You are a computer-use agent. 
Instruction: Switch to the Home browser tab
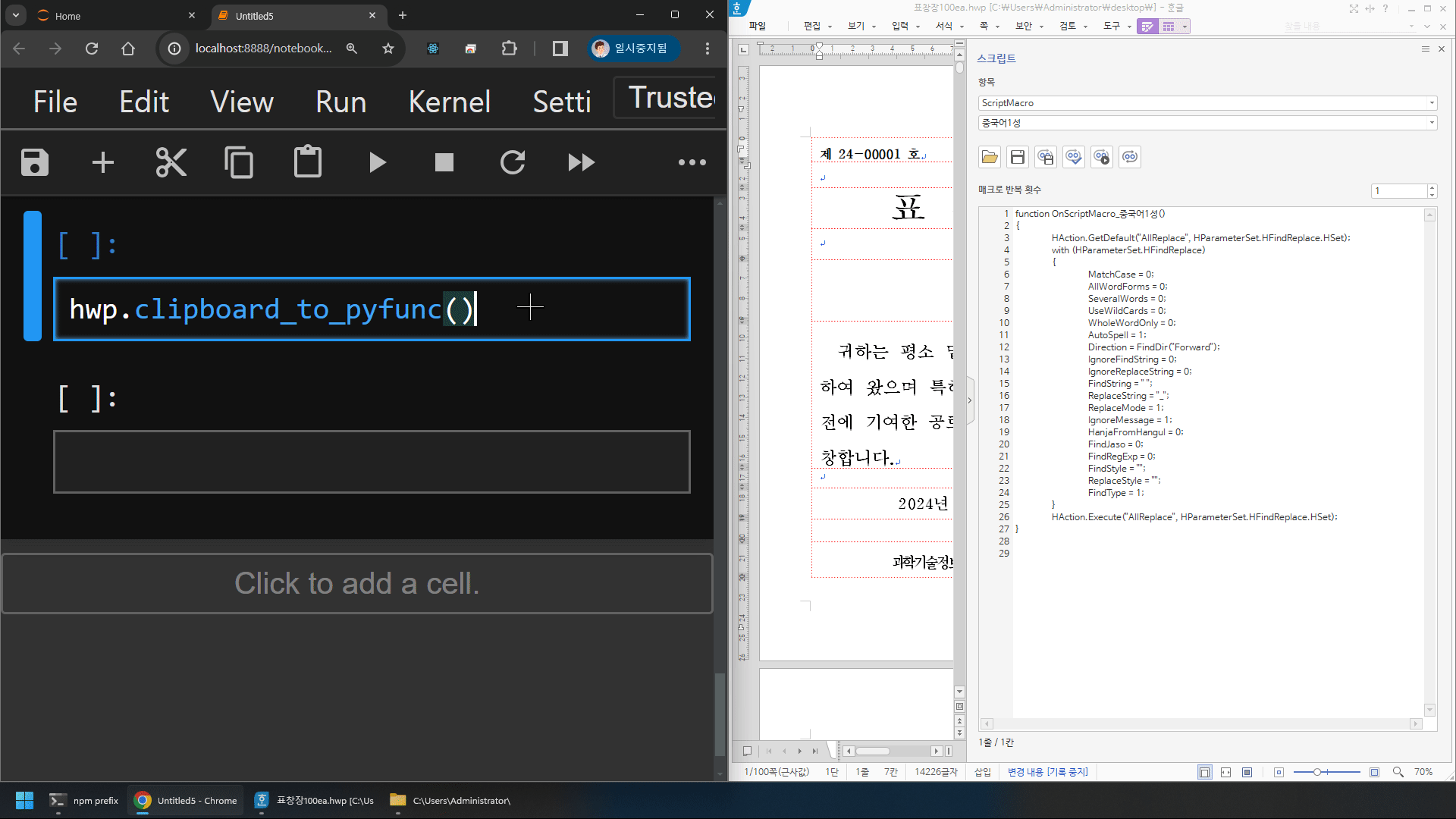point(67,16)
